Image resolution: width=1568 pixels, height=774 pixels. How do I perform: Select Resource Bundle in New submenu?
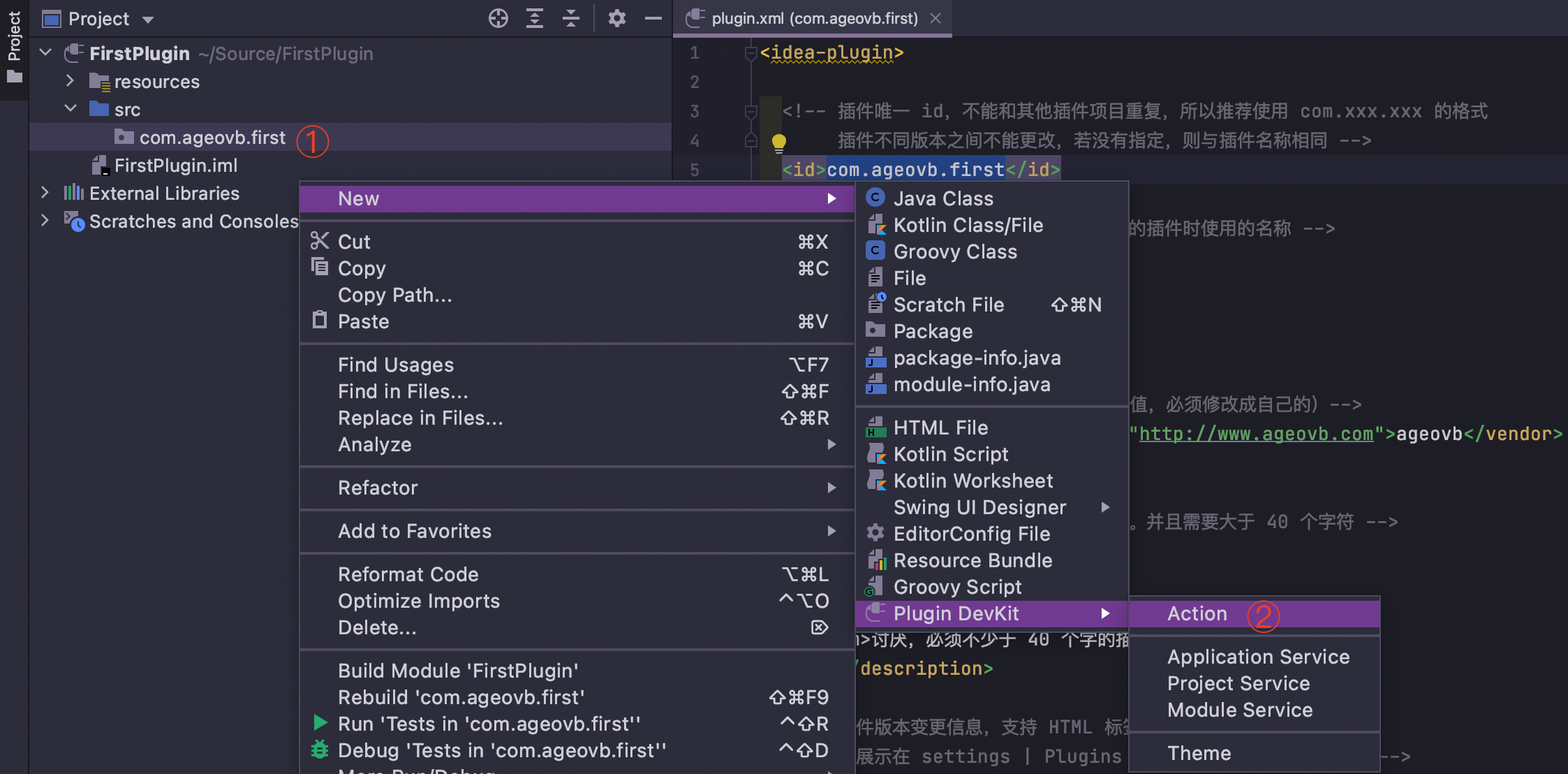pyautogui.click(x=992, y=560)
